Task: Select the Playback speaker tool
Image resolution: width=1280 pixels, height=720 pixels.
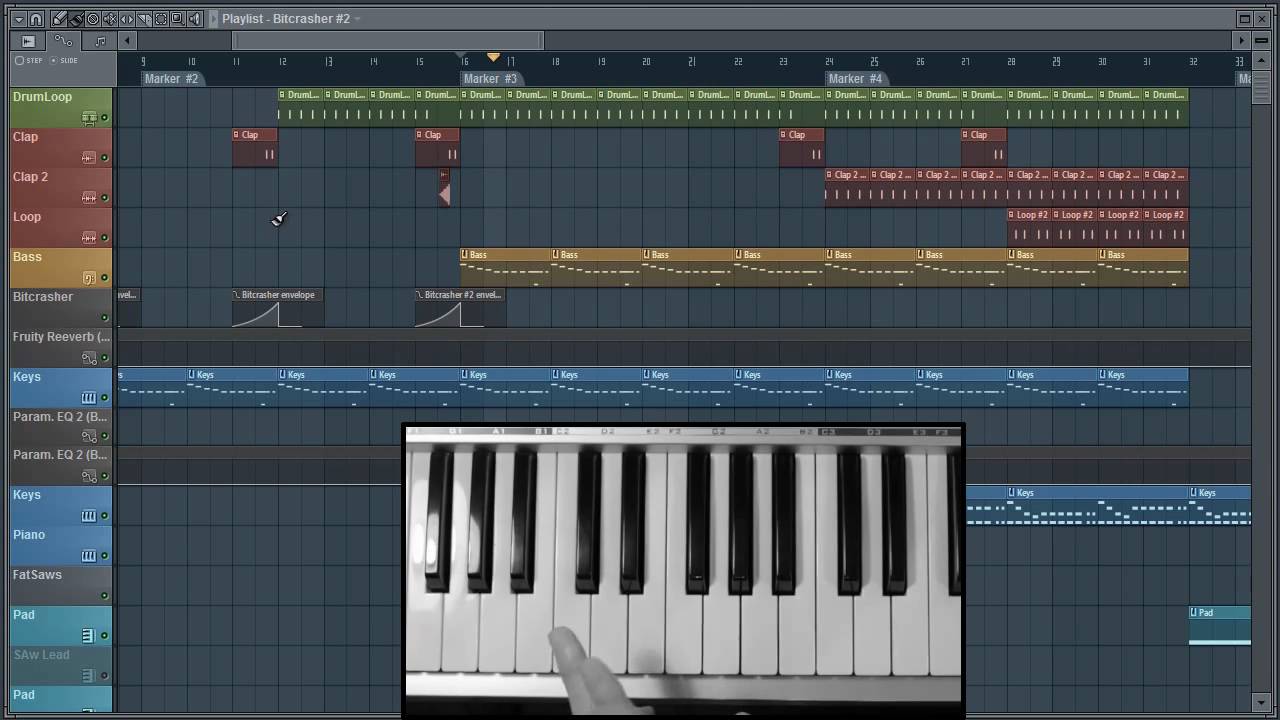Action: tap(195, 19)
